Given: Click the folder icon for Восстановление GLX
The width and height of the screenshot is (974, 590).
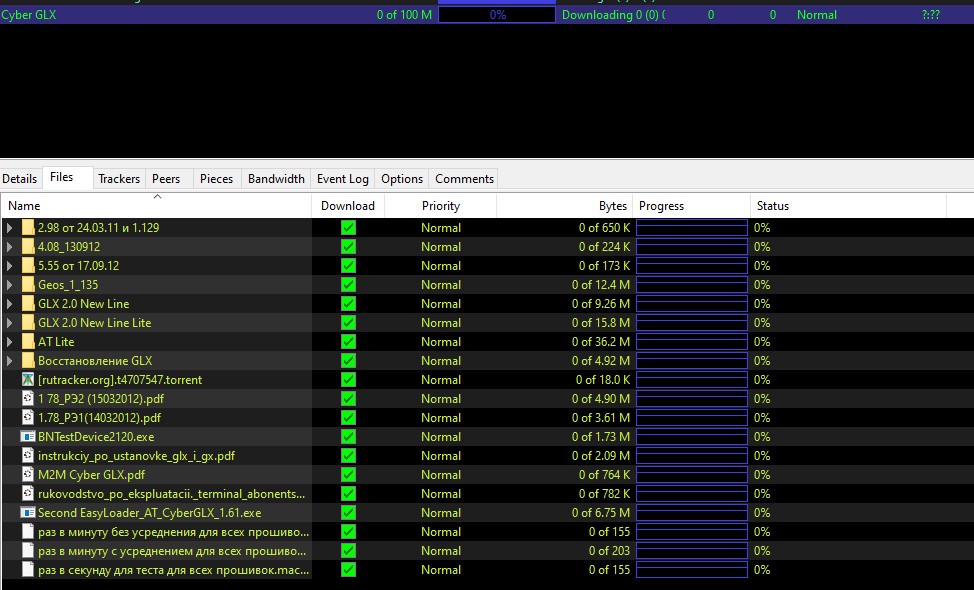Looking at the screenshot, I should coord(28,361).
